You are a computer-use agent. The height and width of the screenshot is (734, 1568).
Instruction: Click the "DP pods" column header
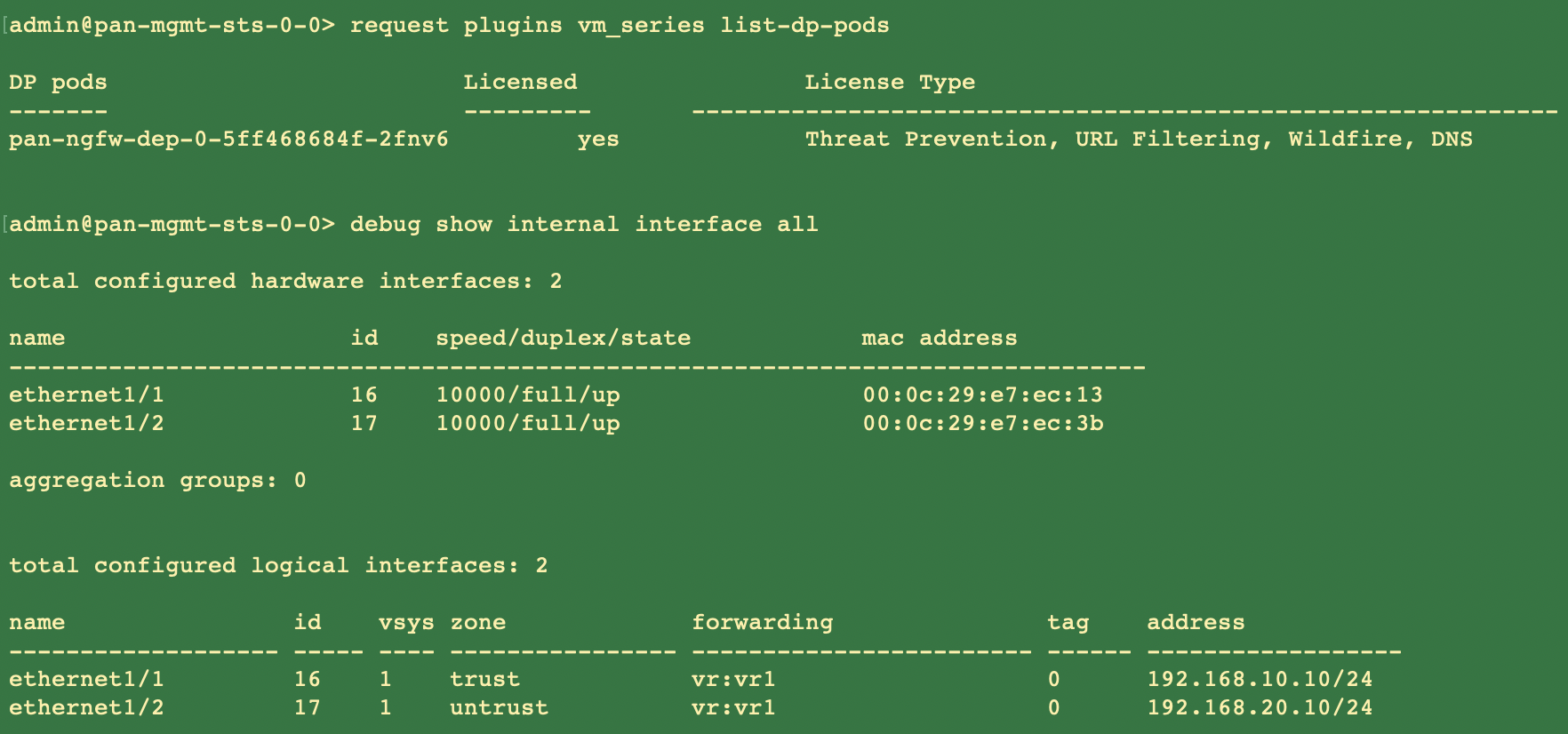tap(58, 83)
